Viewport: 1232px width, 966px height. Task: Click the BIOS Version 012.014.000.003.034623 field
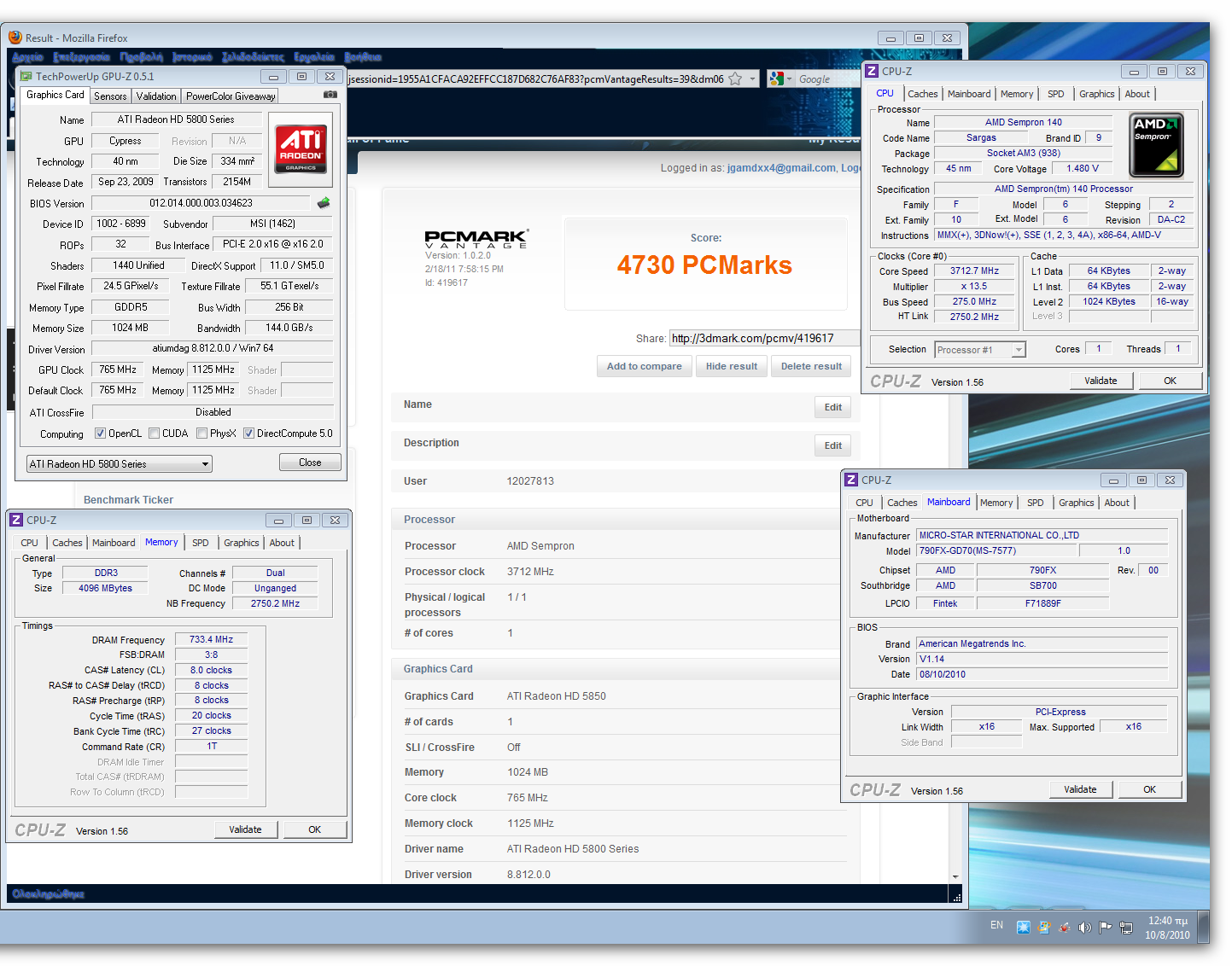coord(201,203)
